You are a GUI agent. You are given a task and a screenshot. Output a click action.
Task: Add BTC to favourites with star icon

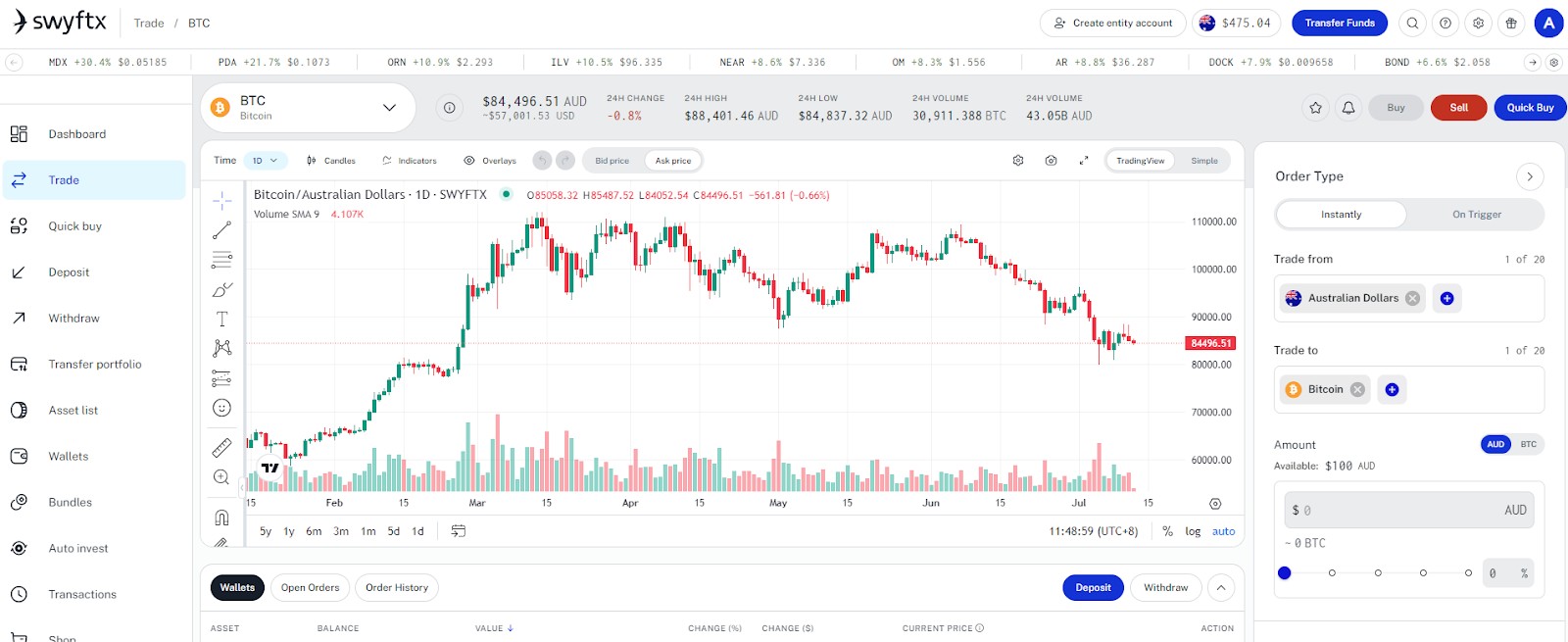[x=1315, y=108]
